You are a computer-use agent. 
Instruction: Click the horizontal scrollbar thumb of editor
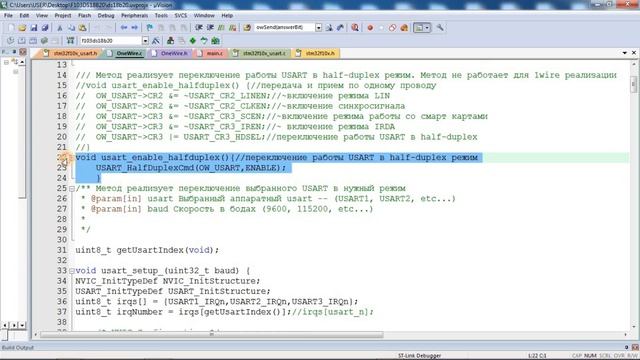pyautogui.click(x=212, y=335)
